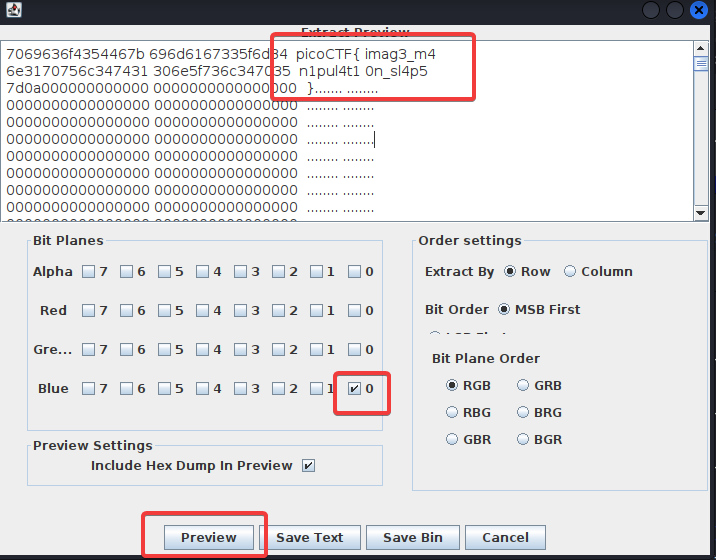The height and width of the screenshot is (560, 716).
Task: Select Blue bit plane 3
Action: click(x=240, y=389)
